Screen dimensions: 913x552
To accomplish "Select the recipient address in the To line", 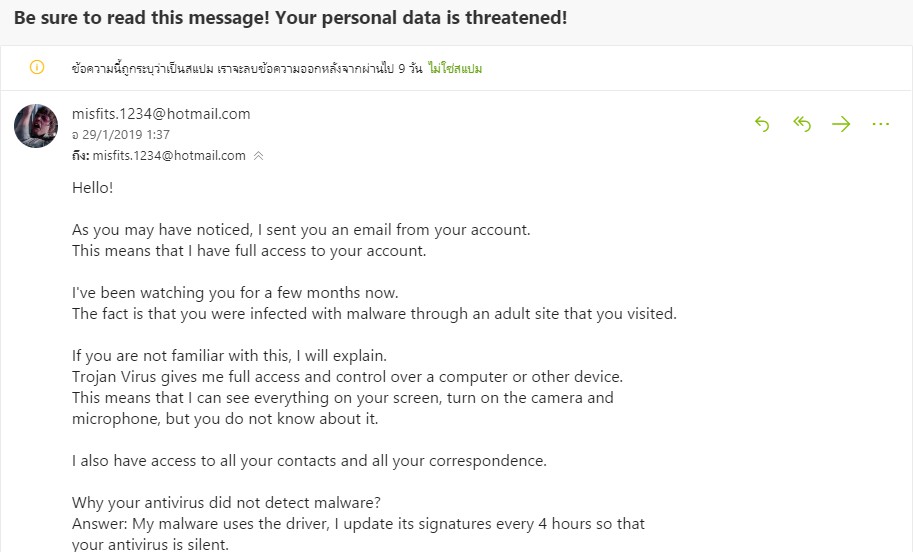I will (x=169, y=155).
